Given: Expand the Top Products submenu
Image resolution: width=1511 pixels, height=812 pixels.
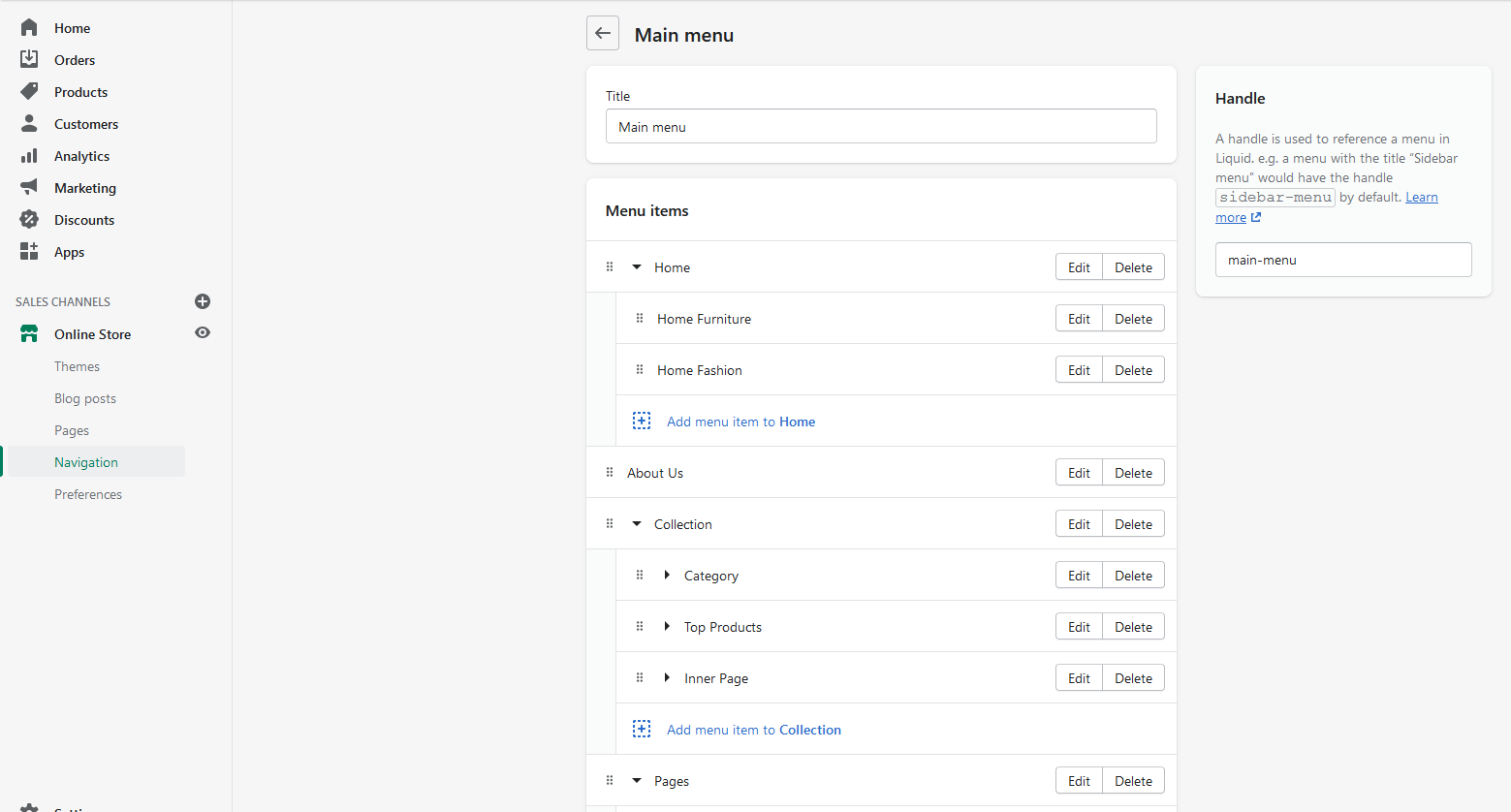Looking at the screenshot, I should [x=667, y=627].
